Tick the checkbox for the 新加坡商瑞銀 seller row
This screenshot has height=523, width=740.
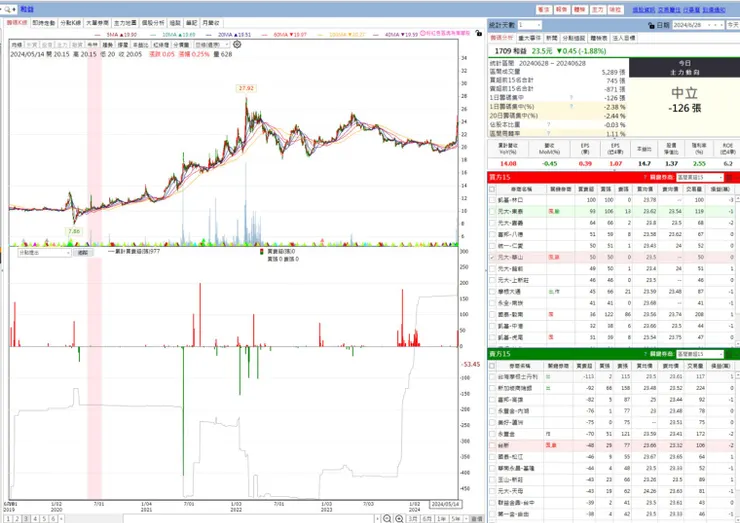(x=492, y=388)
